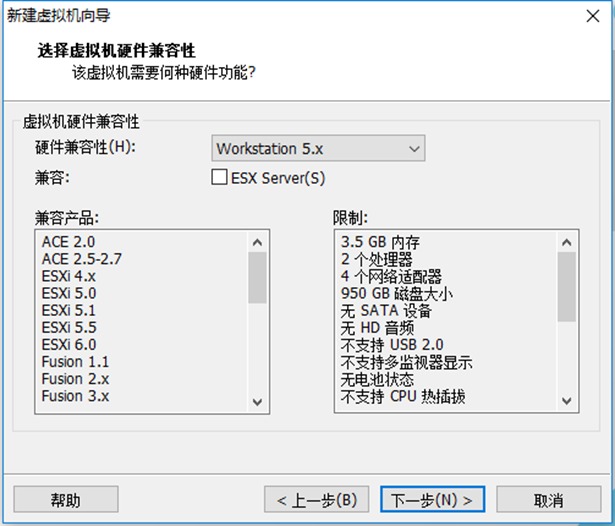Viewport: 615px width, 526px height.
Task: Click the 无 SATA 设备 limitation entry
Action: tap(386, 311)
